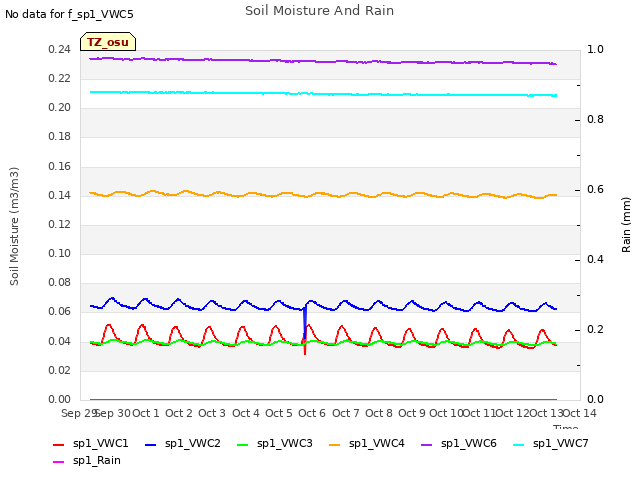640x480 pixels.
Task: Click the blue spike near Oct 6
Action: pyautogui.click(x=305, y=322)
